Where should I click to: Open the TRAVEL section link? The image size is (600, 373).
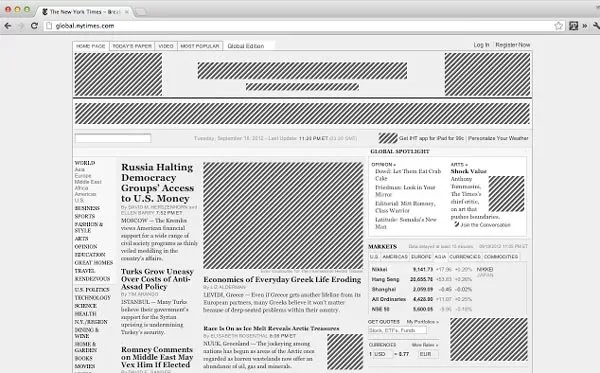pyautogui.click(x=85, y=270)
